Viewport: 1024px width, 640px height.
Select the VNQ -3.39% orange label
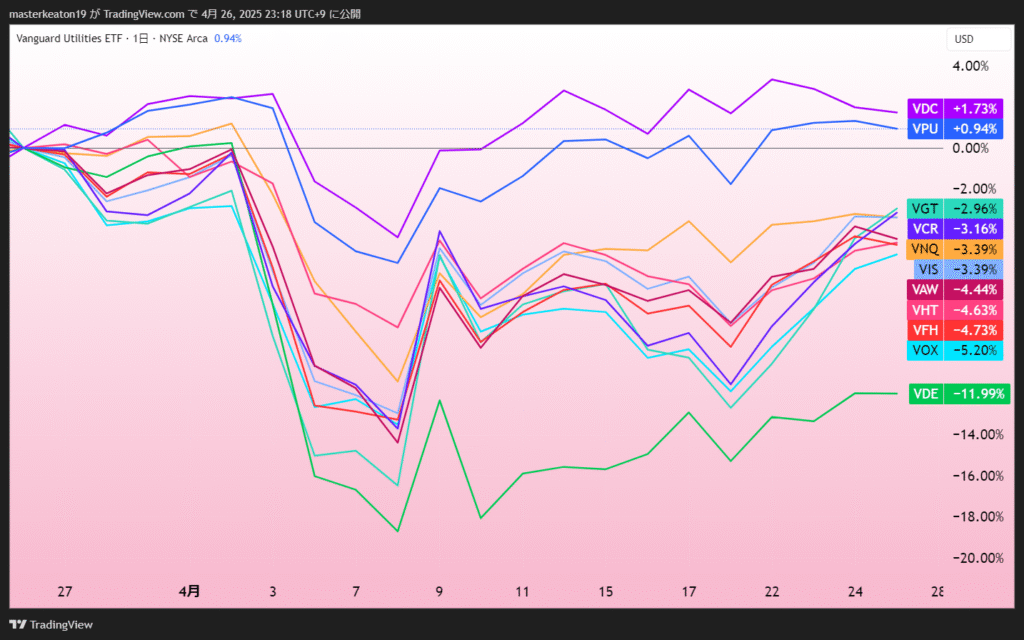955,248
